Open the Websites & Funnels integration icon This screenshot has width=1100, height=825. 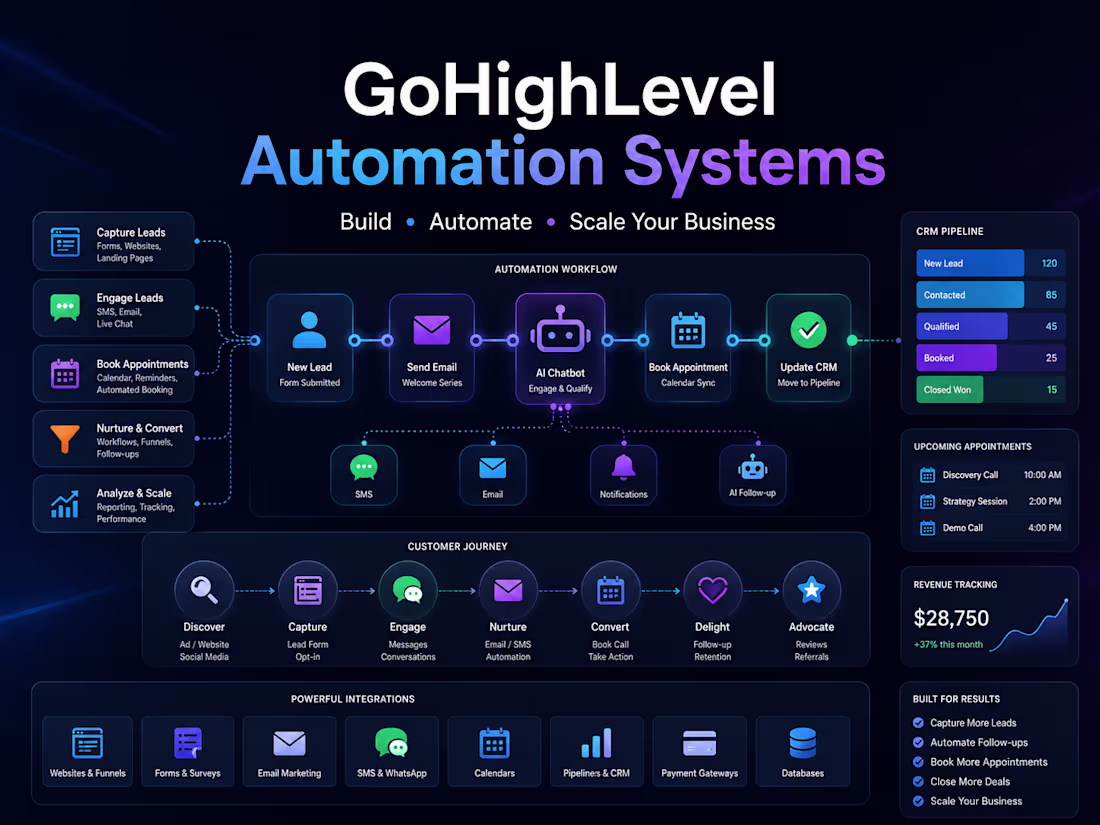87,743
